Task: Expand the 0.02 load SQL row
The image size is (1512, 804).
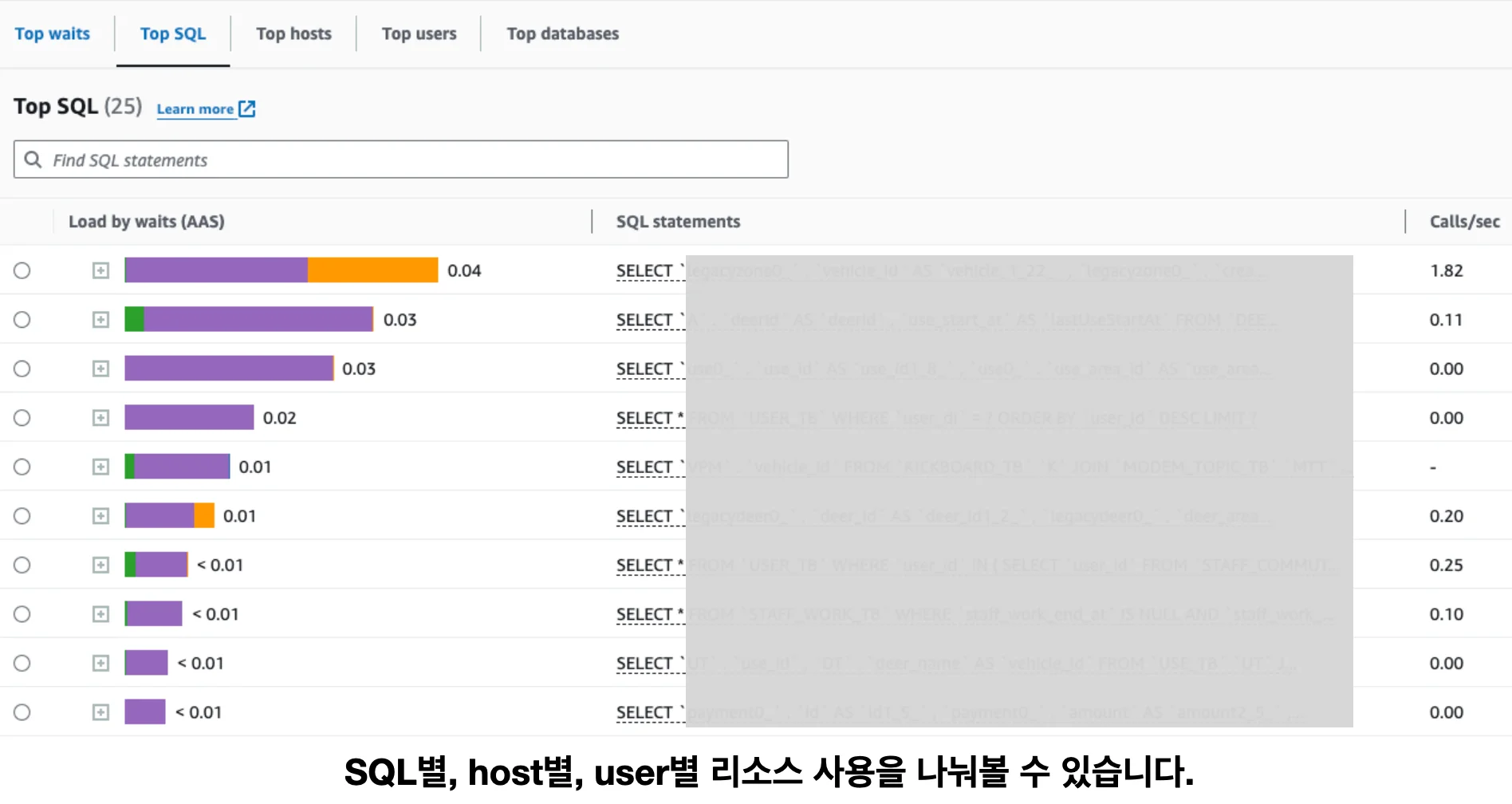Action: click(x=100, y=418)
